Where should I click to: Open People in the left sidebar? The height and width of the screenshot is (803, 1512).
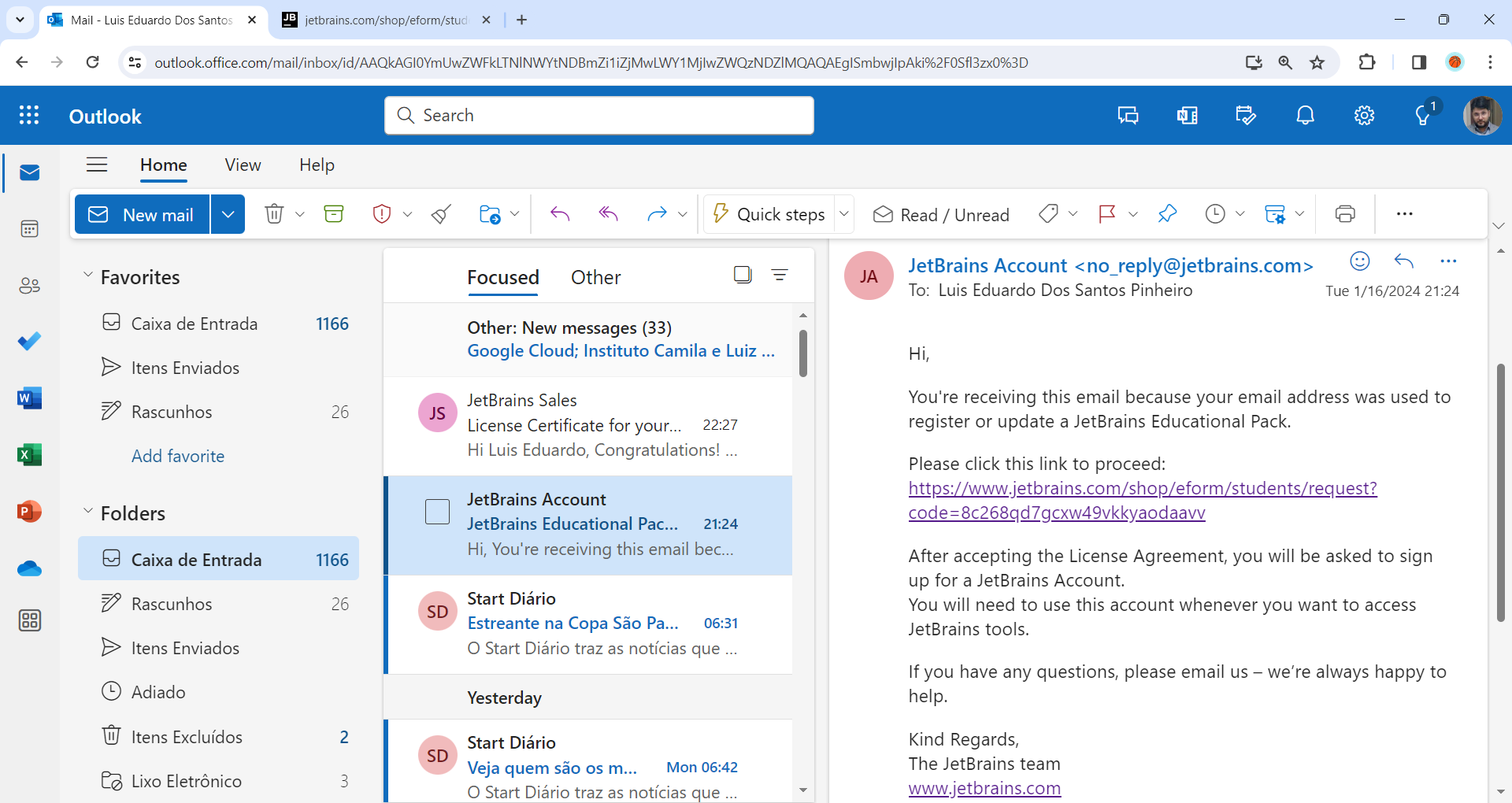[30, 286]
